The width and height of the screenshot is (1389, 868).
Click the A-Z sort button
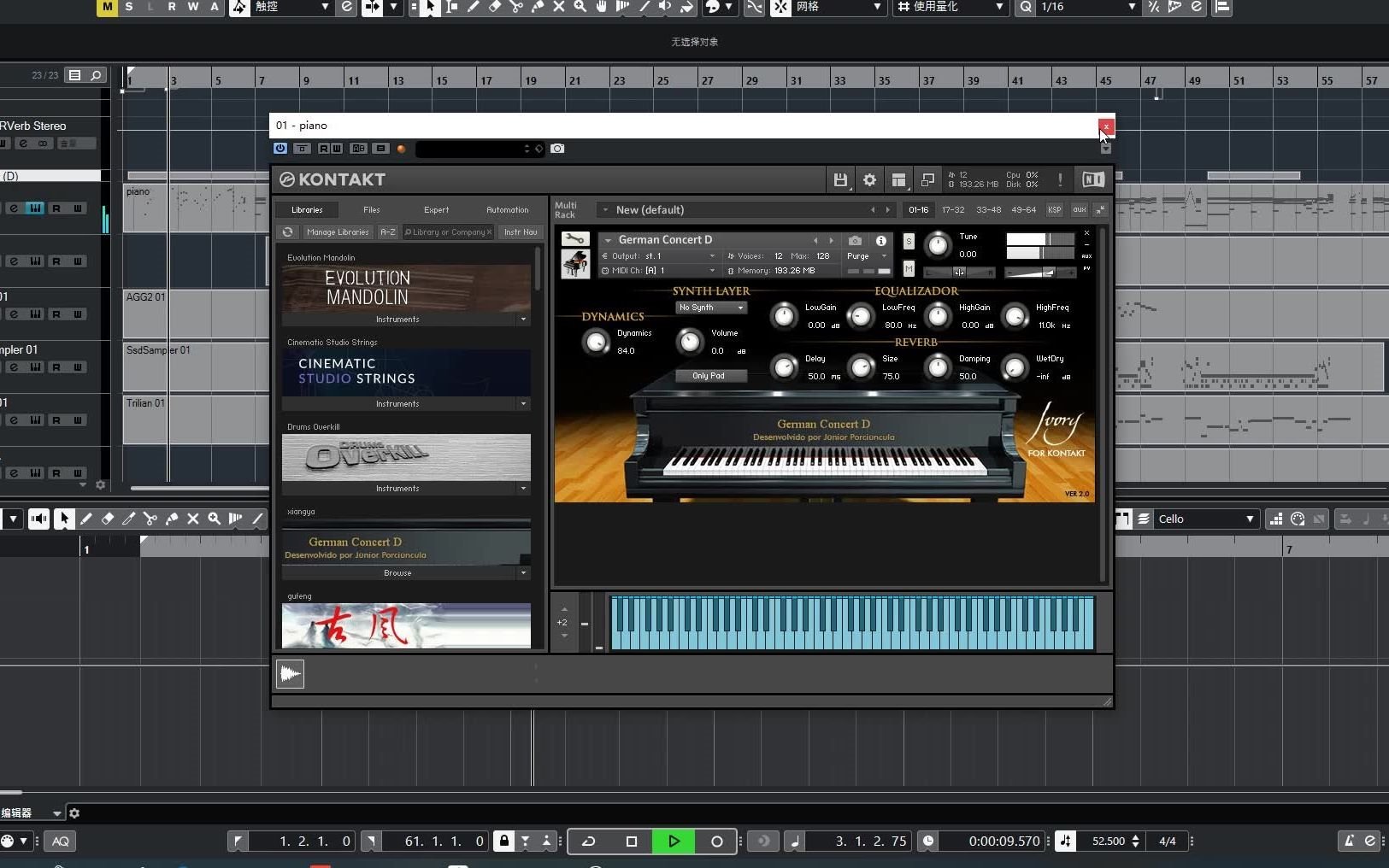click(x=388, y=232)
